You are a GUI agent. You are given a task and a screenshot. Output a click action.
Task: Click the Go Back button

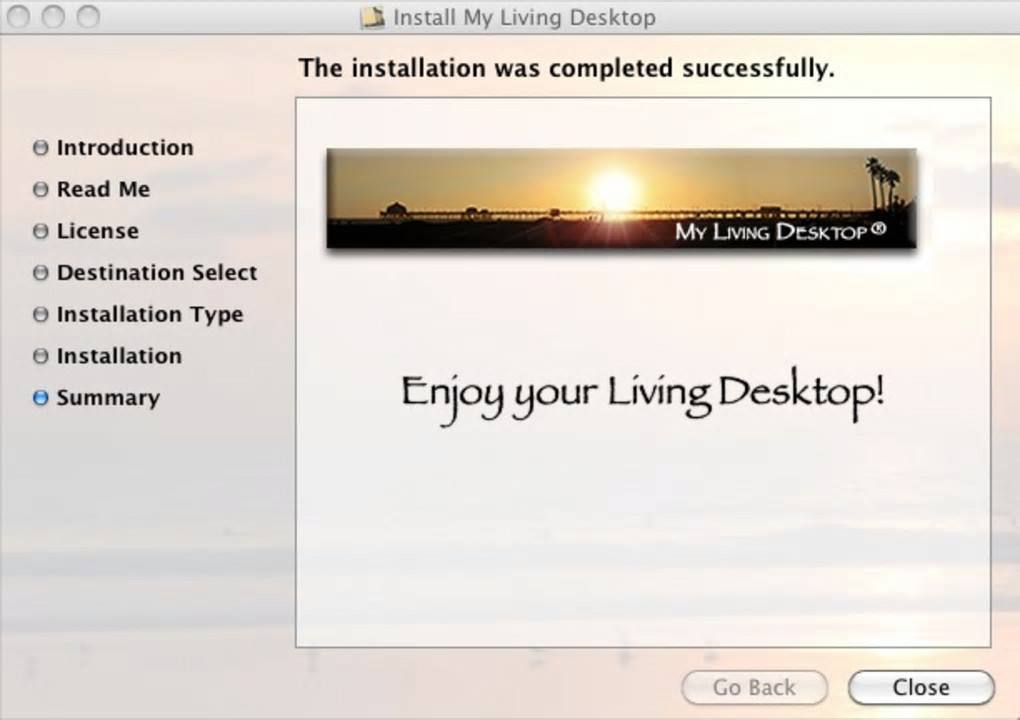point(755,687)
